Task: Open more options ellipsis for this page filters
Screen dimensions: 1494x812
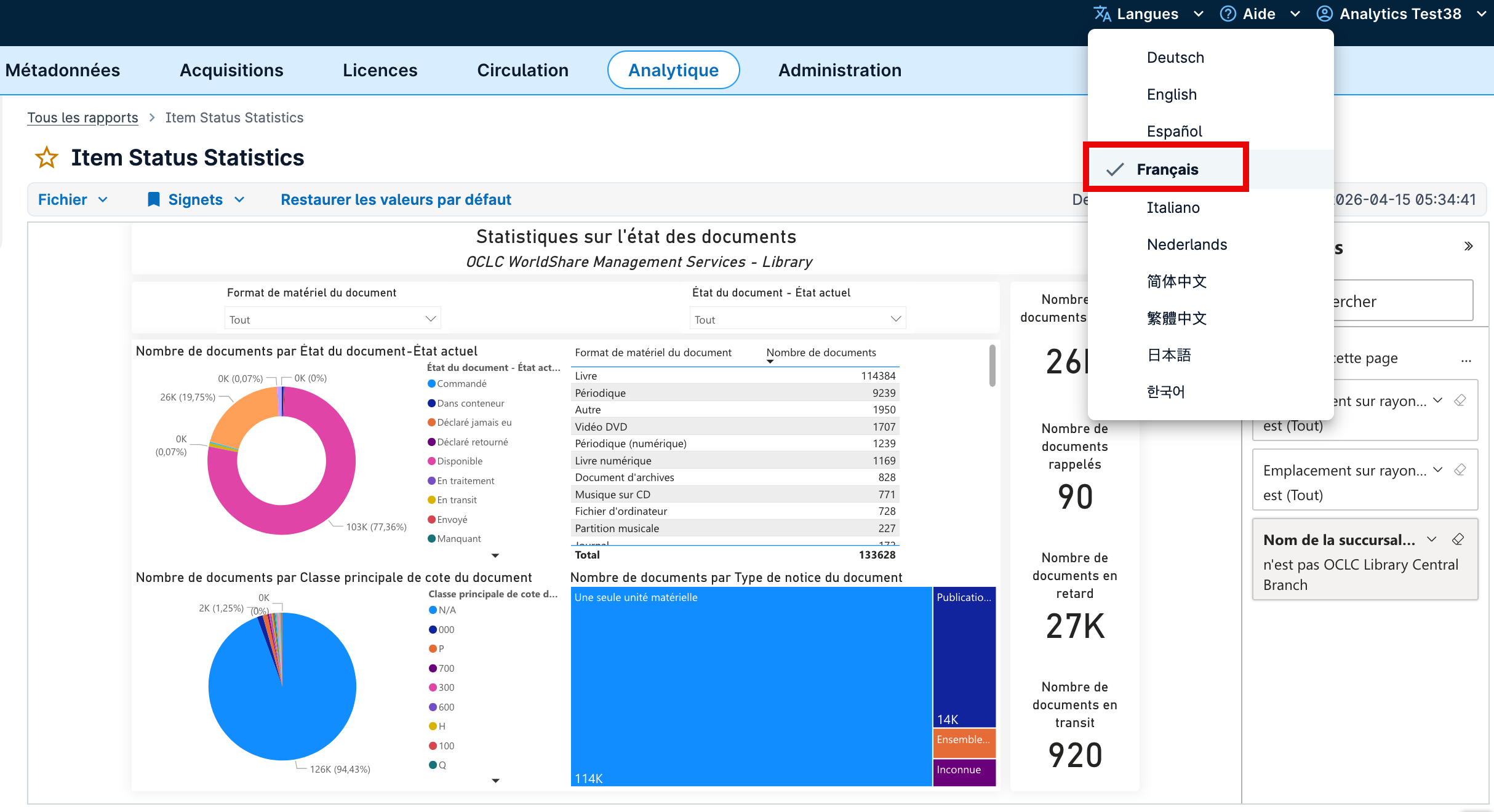Action: pyautogui.click(x=1466, y=360)
